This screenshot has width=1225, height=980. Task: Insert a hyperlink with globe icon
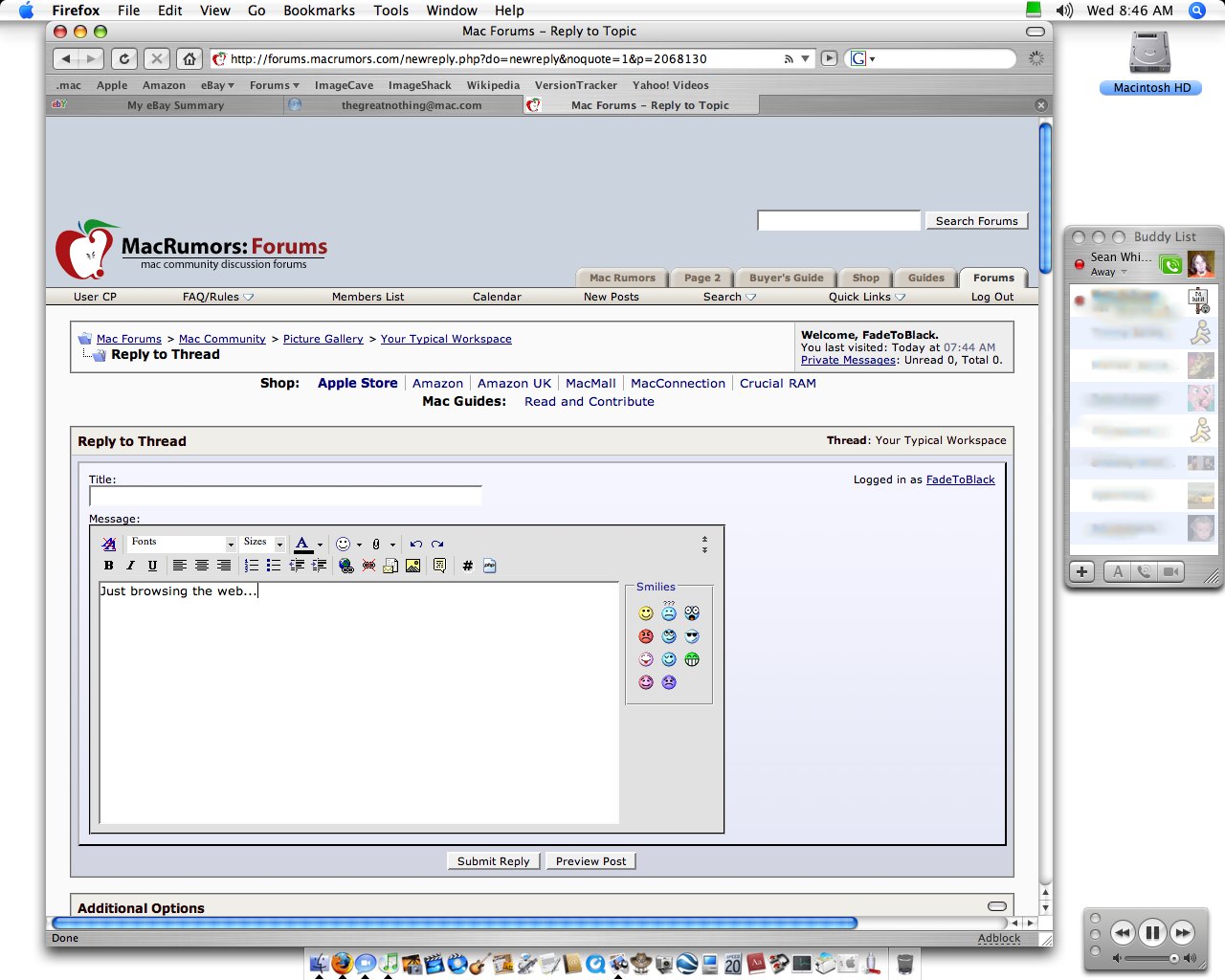point(345,566)
